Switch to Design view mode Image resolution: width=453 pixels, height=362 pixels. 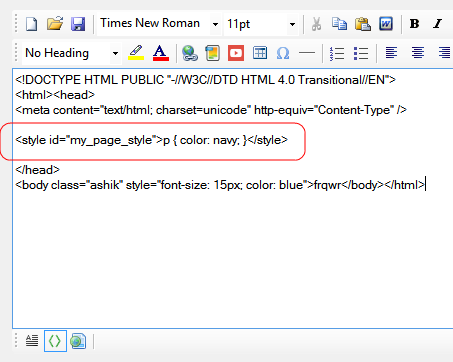coord(32,341)
